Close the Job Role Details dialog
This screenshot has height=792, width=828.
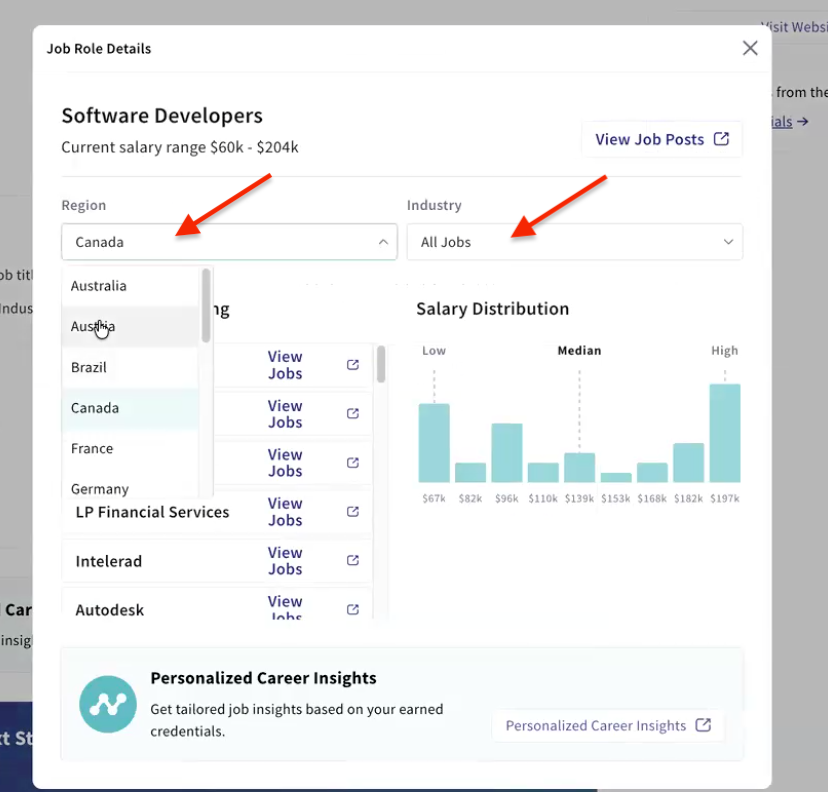pyautogui.click(x=750, y=48)
